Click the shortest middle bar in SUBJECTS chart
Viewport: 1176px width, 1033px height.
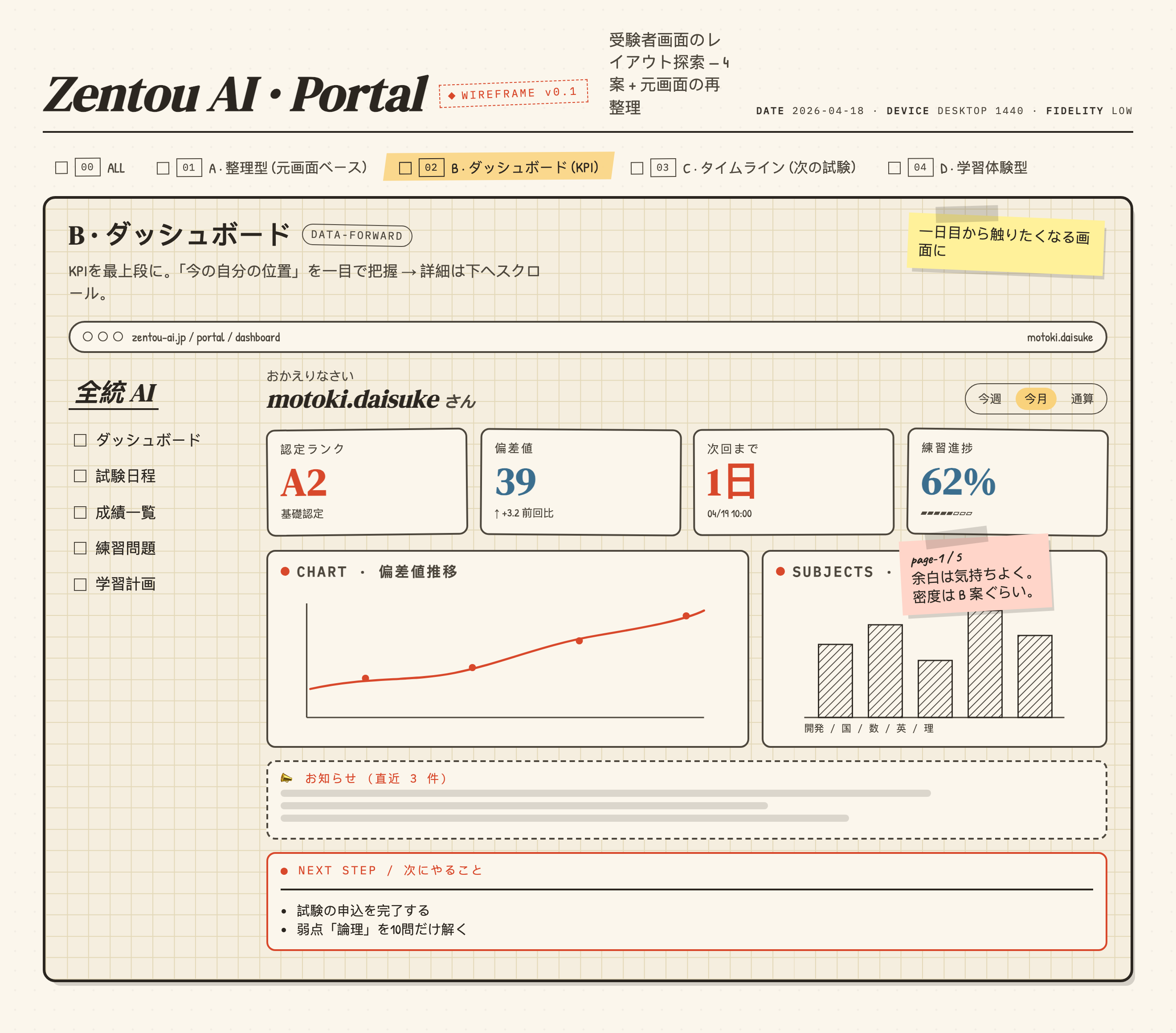(x=935, y=689)
